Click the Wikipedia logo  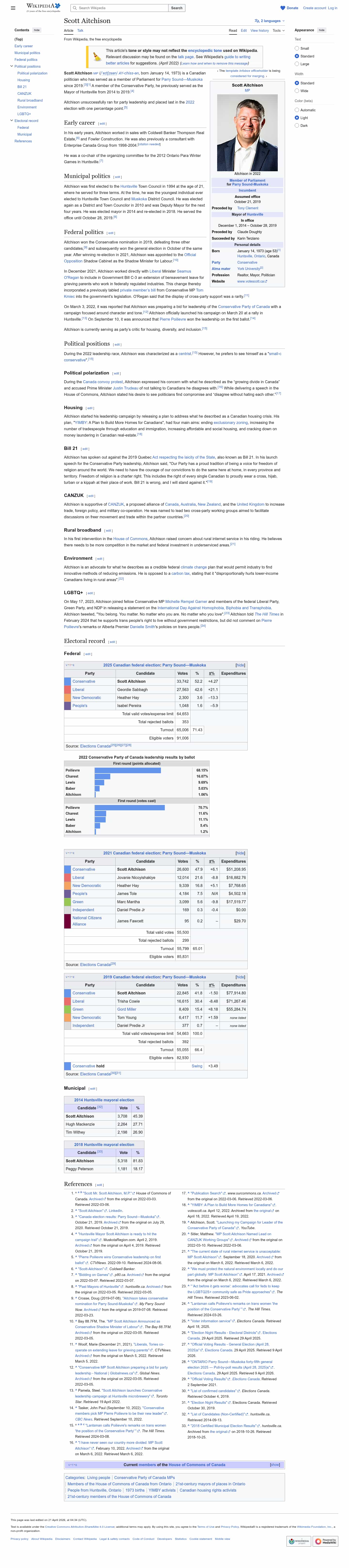coord(43,8)
